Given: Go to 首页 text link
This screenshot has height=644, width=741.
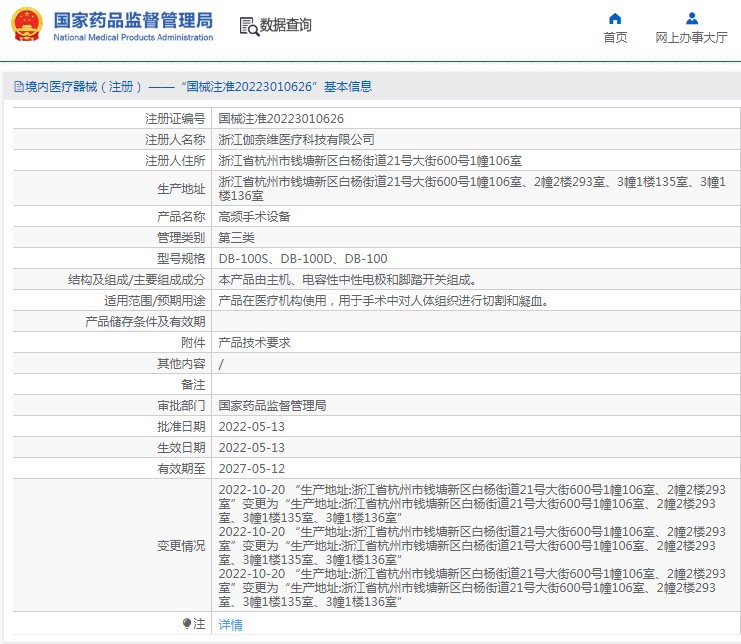Looking at the screenshot, I should tap(615, 37).
